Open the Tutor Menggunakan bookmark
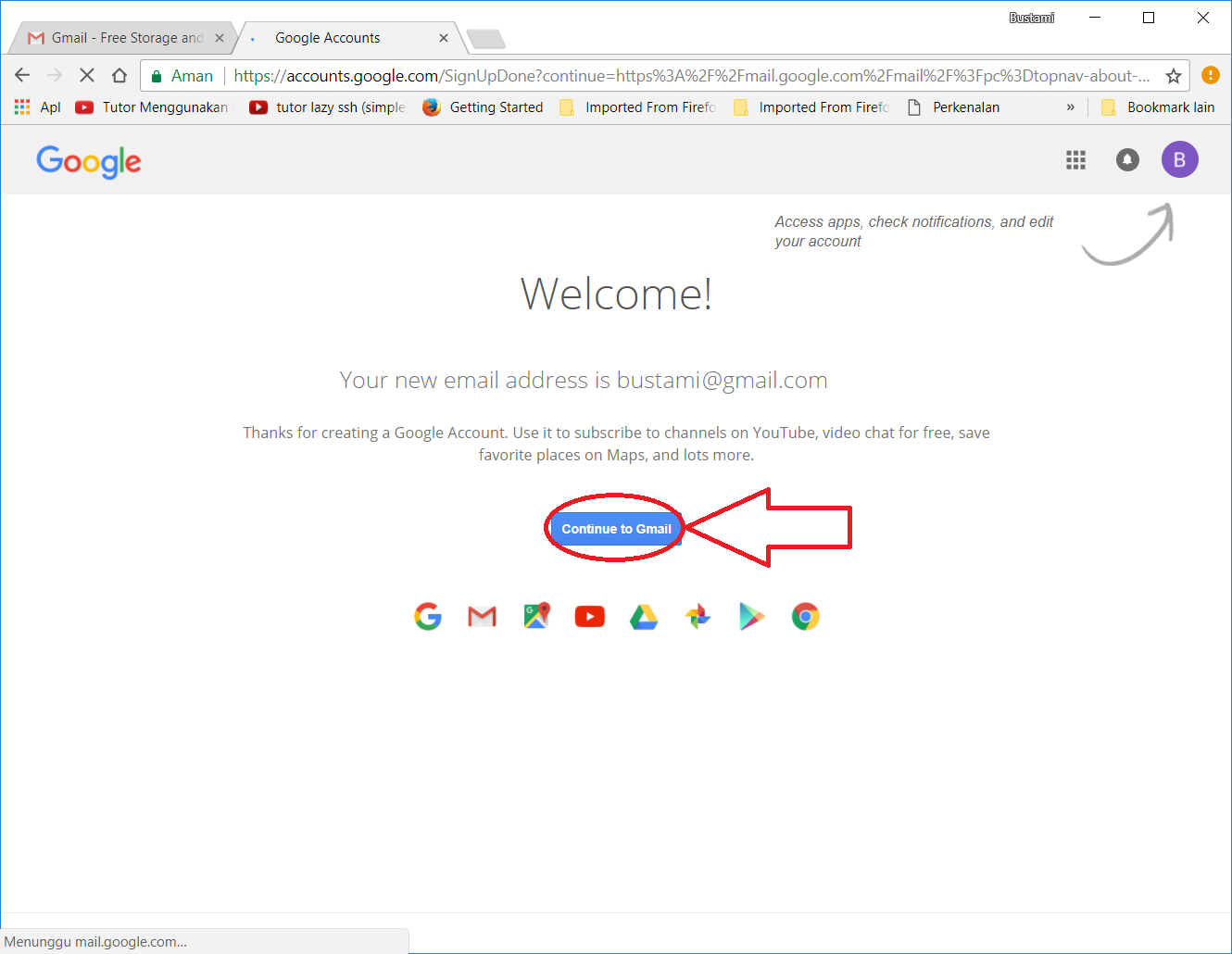 tap(152, 107)
